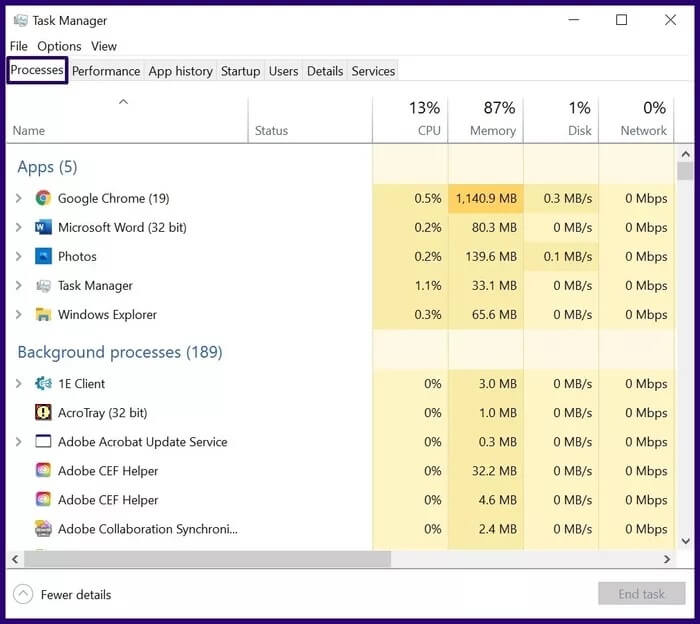Select the Windows Explorer row name
This screenshot has height=624, width=700.
107,315
